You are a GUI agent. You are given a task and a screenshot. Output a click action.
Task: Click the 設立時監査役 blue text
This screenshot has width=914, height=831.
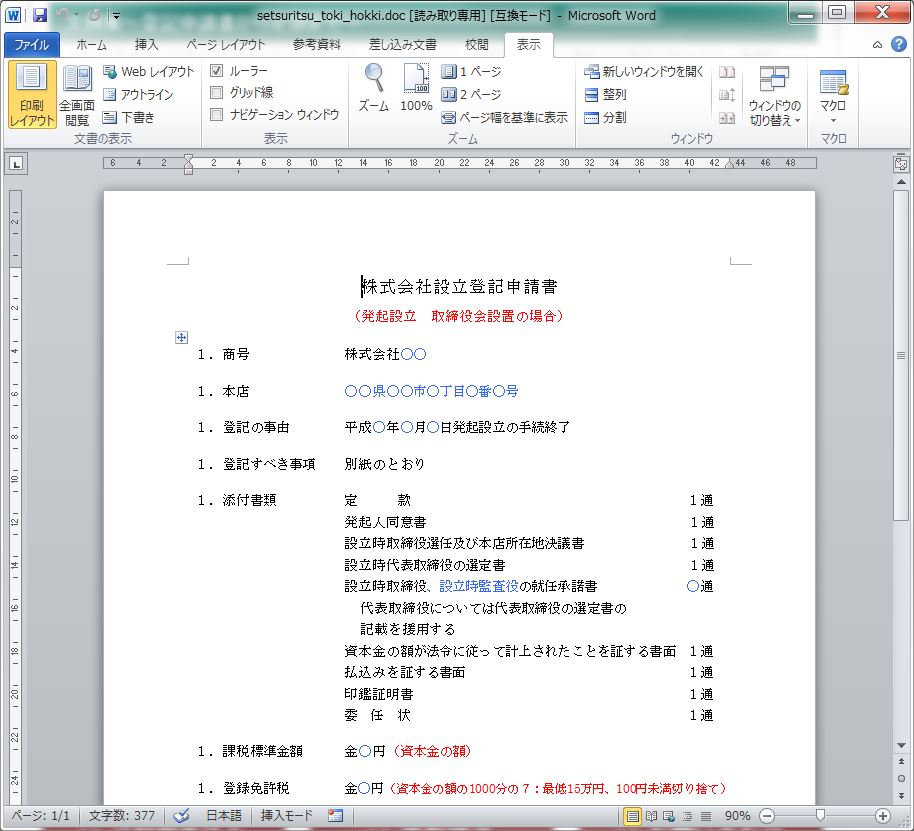coord(479,586)
